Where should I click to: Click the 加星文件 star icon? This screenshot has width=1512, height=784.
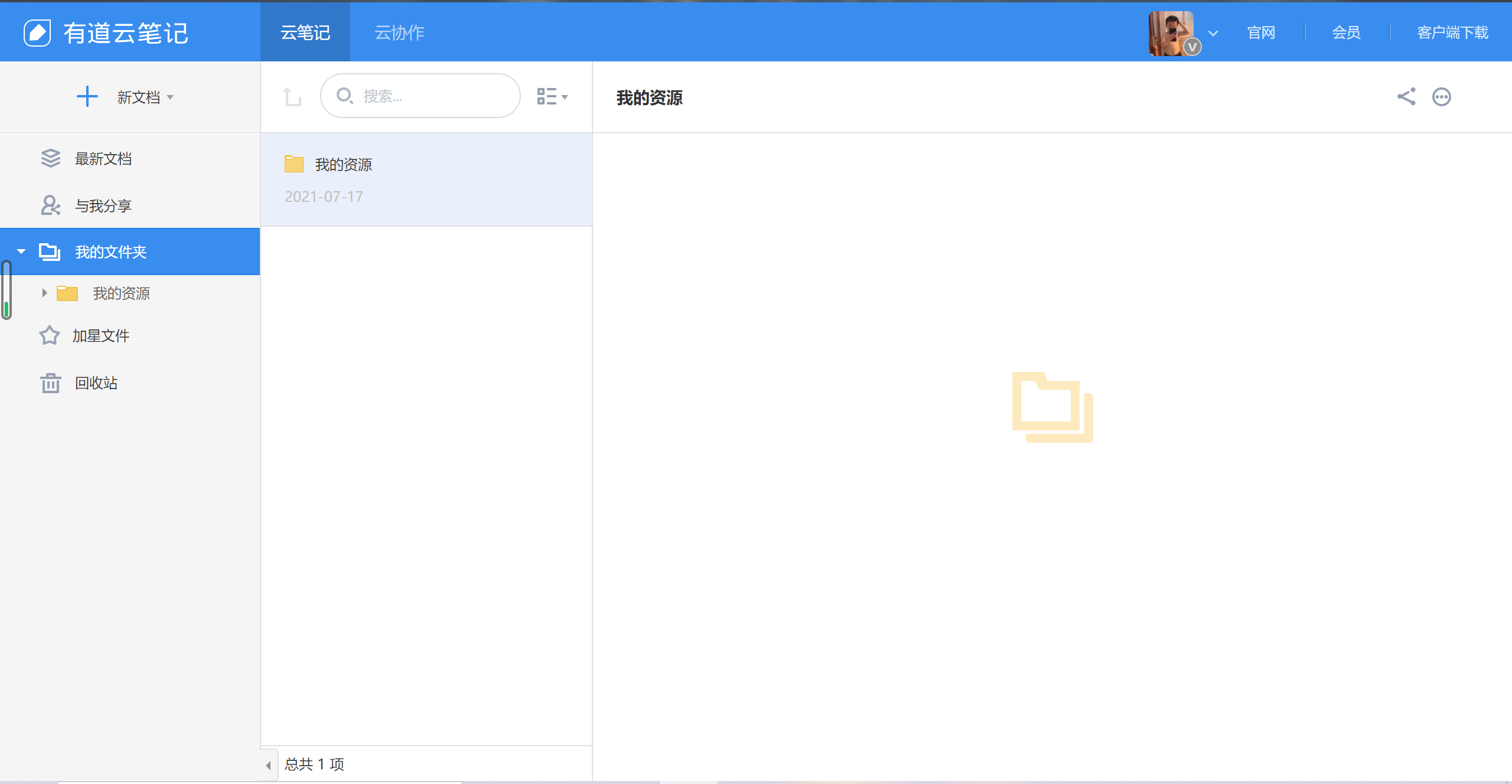(x=50, y=335)
